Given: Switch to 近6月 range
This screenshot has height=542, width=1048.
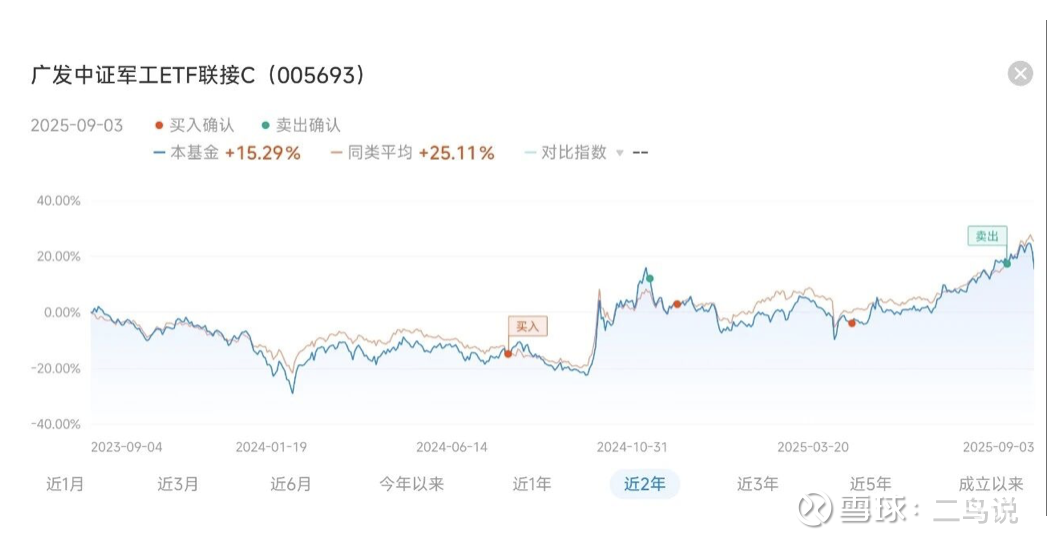Looking at the screenshot, I should 291,484.
